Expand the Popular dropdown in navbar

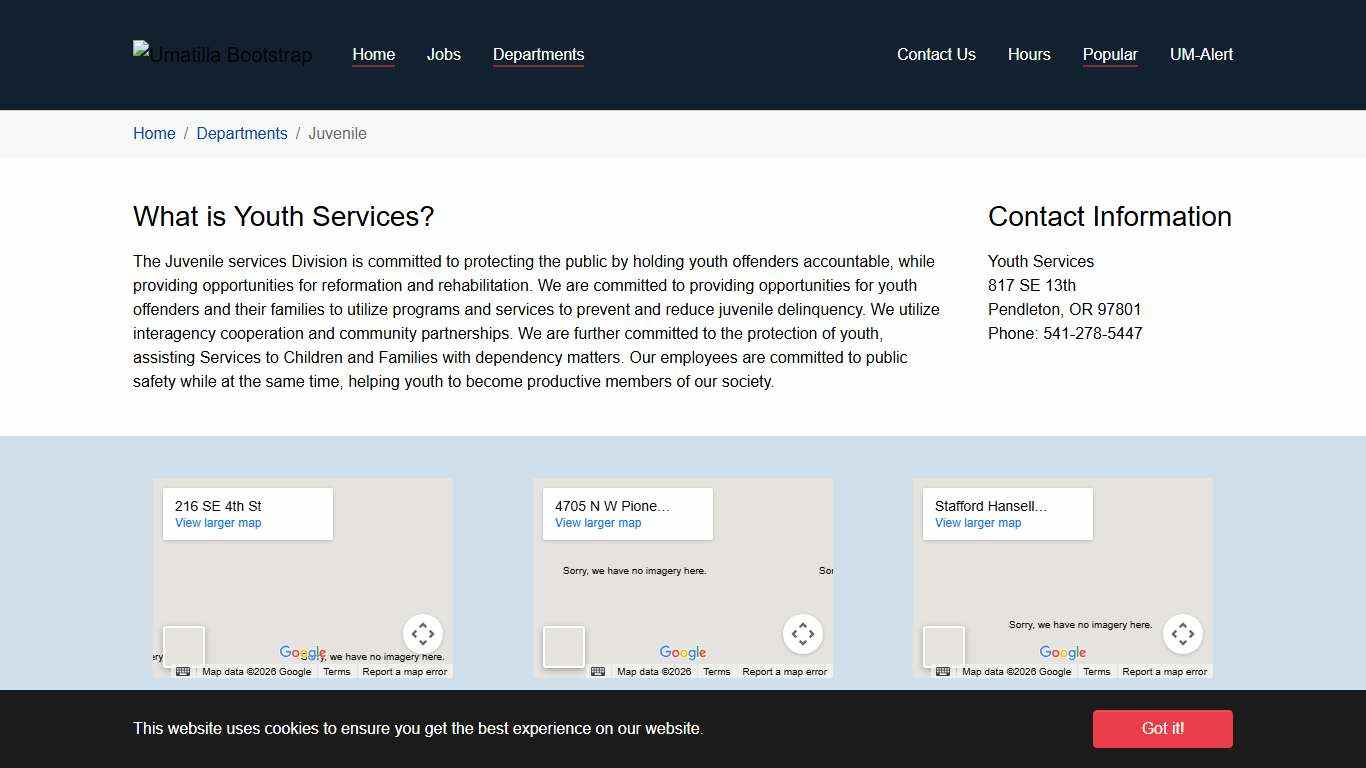[1110, 55]
